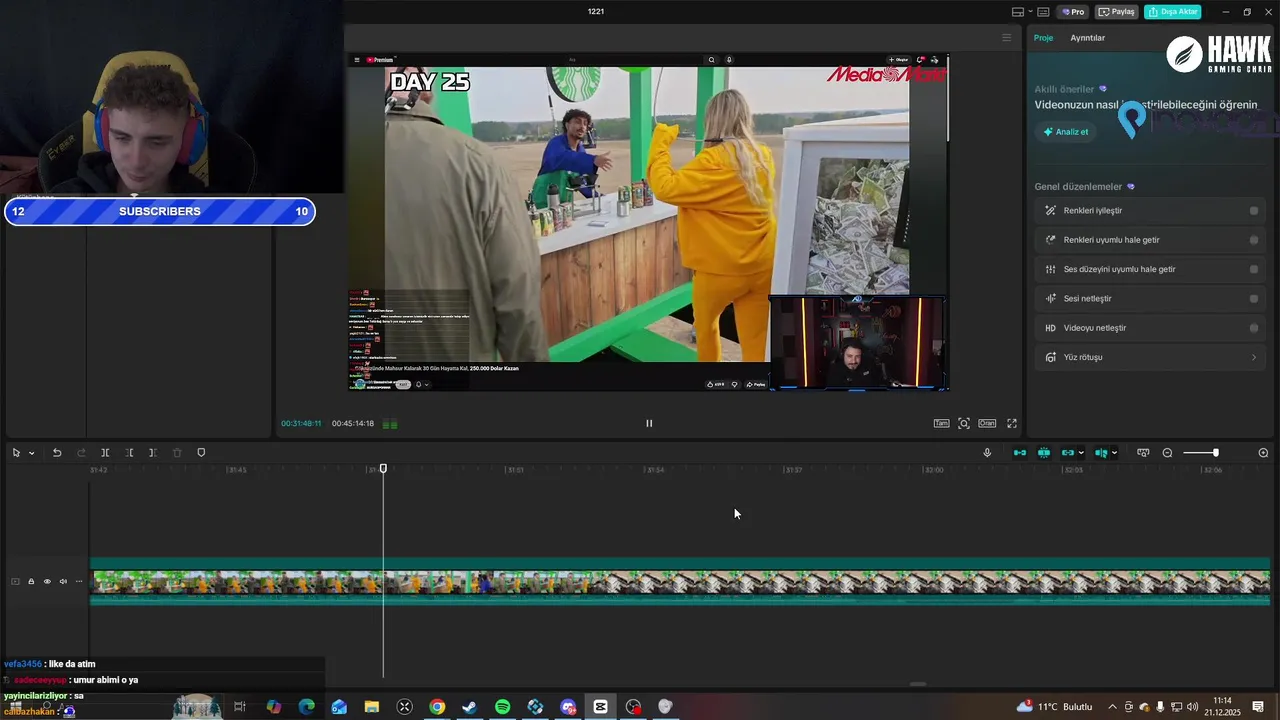
Task: Delete the selected clip using trash icon
Action: (177, 453)
